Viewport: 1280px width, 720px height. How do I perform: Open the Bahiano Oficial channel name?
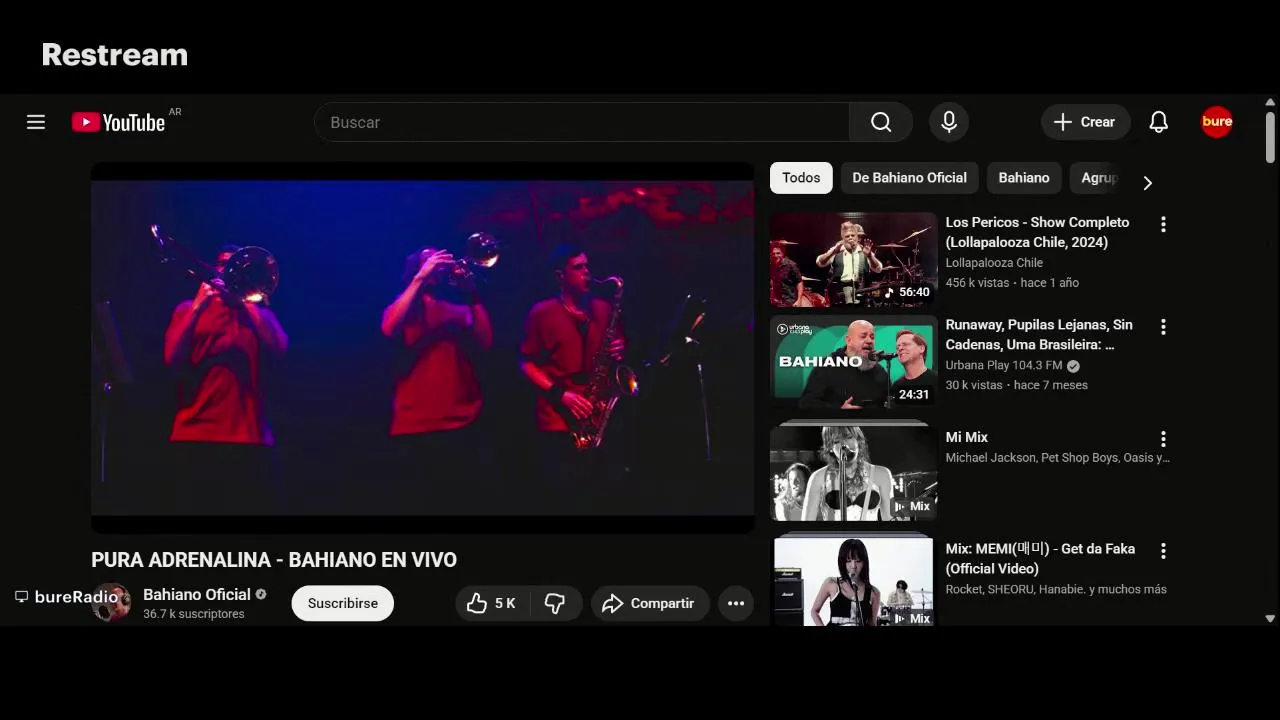197,594
